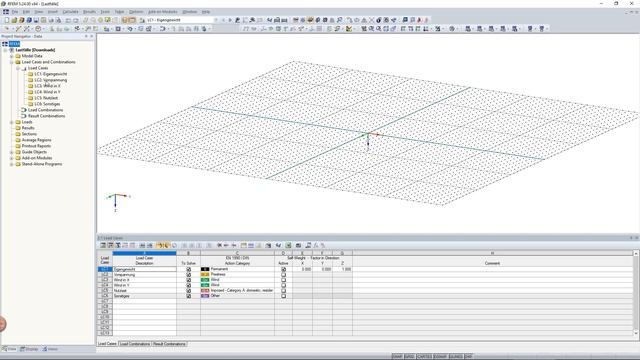Open the Add-on Modules menu
640x360 pixels.
162,12
